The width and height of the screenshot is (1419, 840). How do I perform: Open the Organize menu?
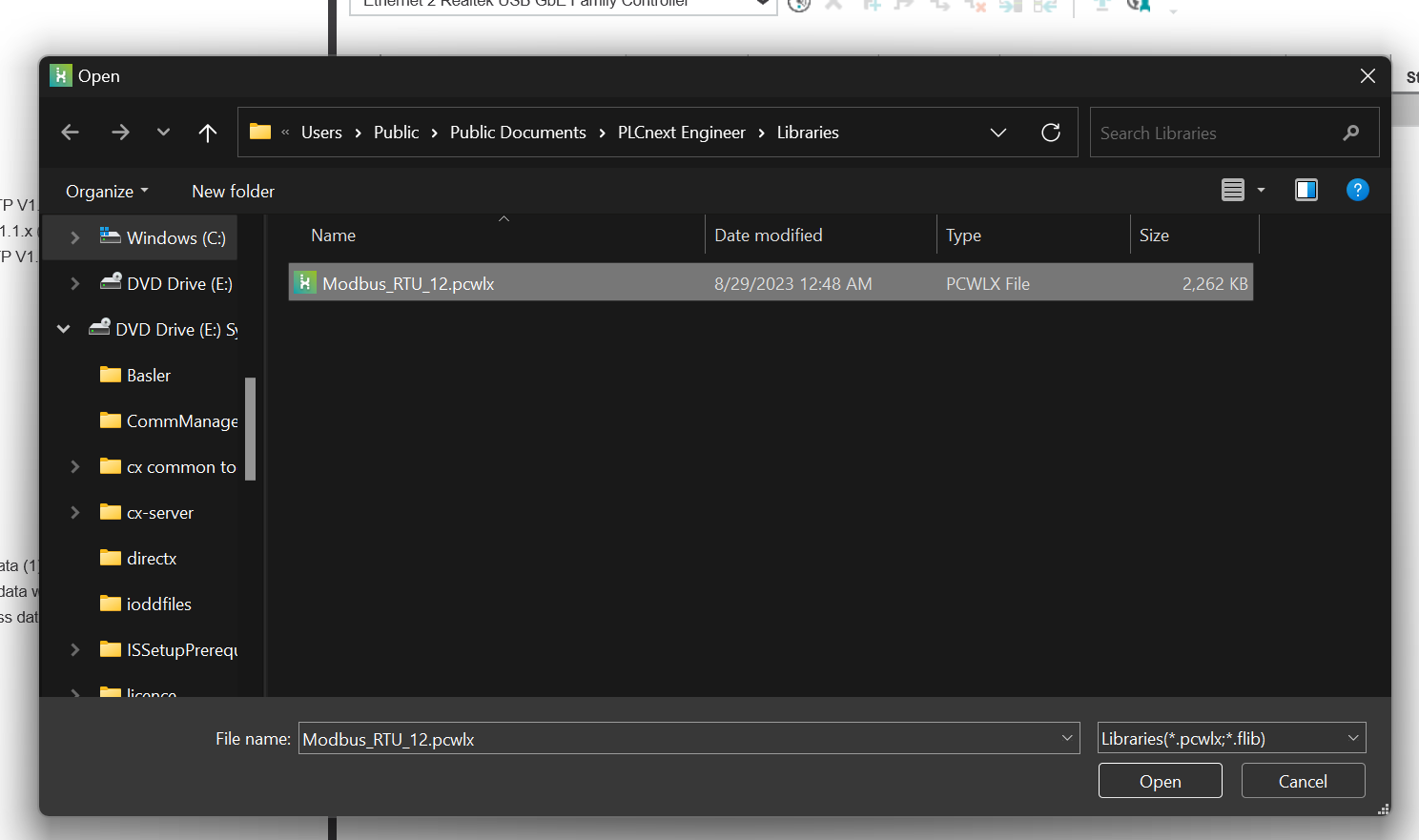click(x=107, y=191)
